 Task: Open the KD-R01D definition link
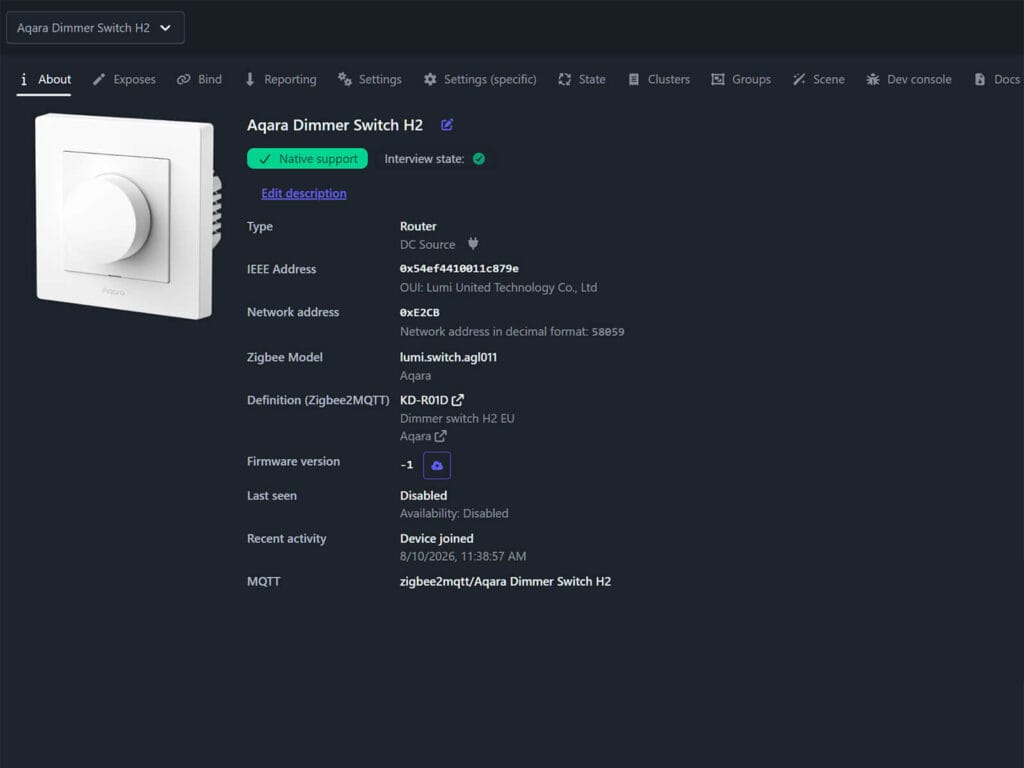(x=432, y=400)
